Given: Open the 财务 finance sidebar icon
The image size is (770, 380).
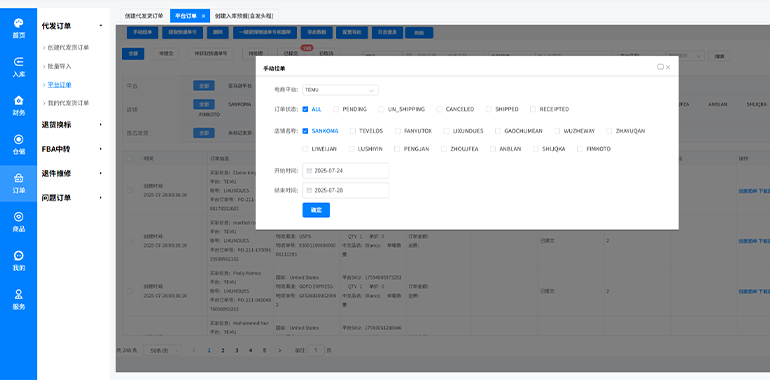Looking at the screenshot, I should 18,106.
